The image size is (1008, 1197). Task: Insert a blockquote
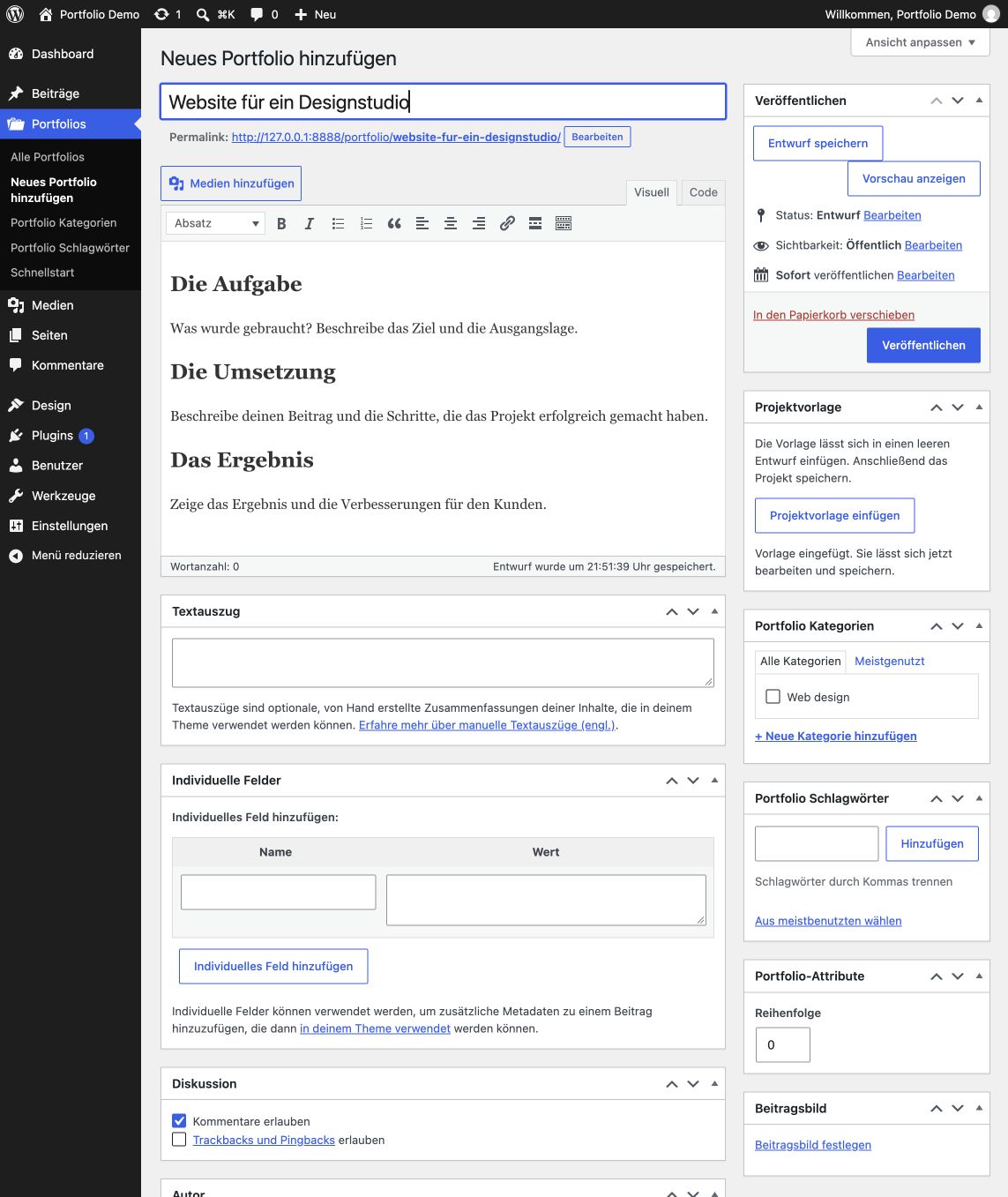coord(394,224)
